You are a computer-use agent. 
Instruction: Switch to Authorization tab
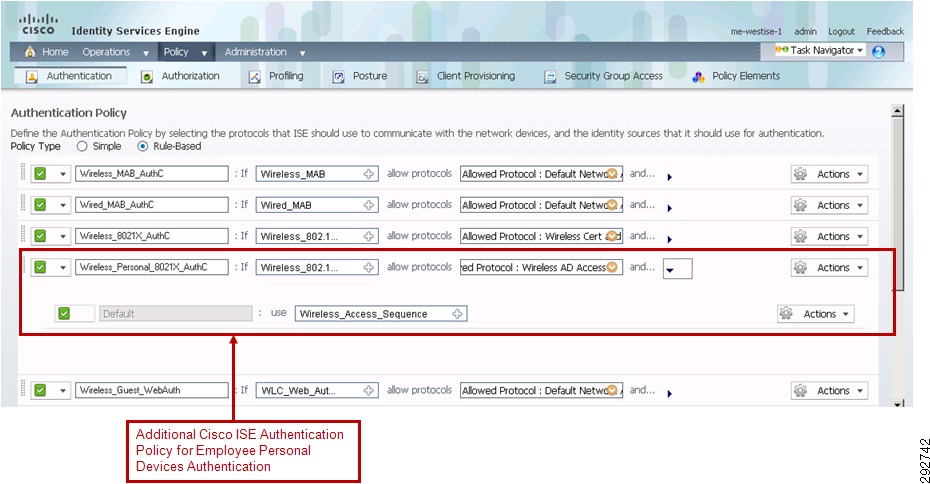pyautogui.click(x=180, y=77)
